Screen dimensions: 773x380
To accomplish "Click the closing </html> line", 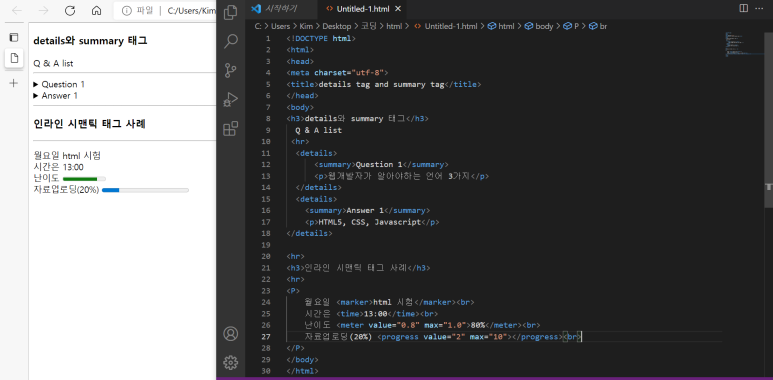I will tap(302, 371).
